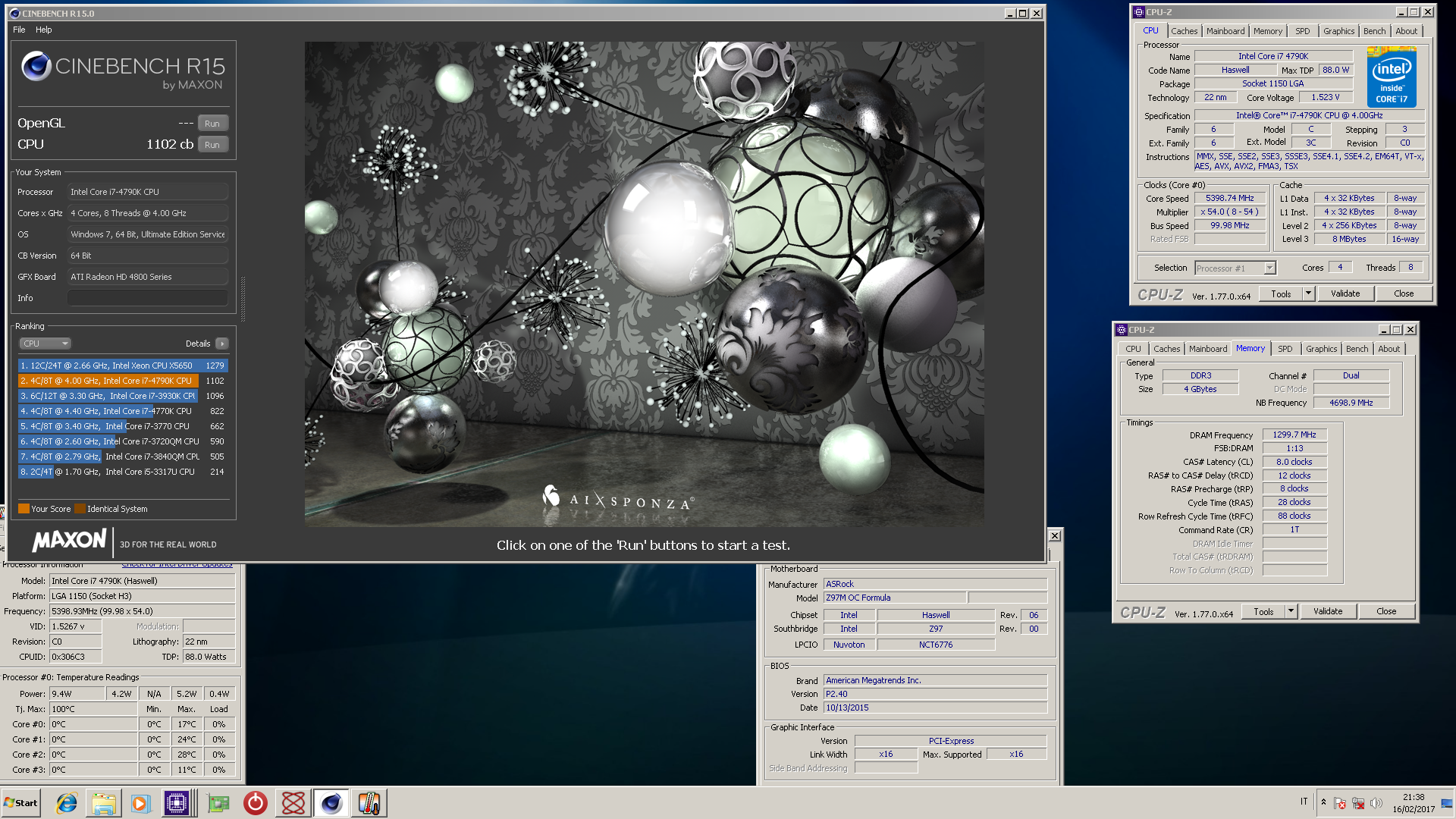Click the Details arrow icon in Ranking
Image resolution: width=1456 pixels, height=819 pixels.
point(222,344)
